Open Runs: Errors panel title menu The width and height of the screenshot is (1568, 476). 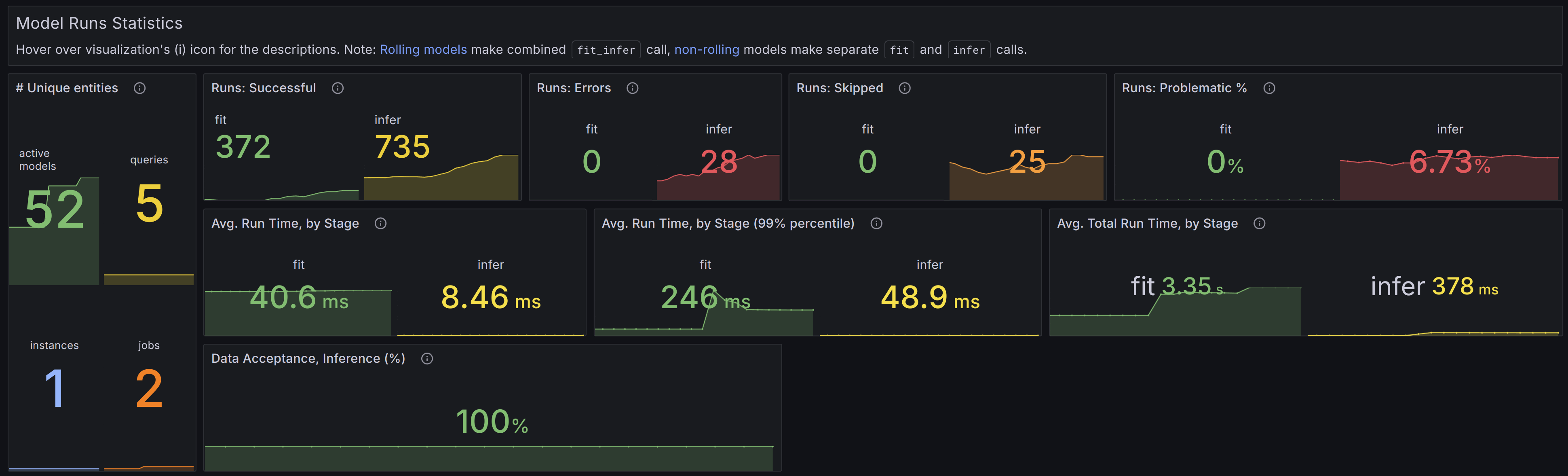pos(573,88)
